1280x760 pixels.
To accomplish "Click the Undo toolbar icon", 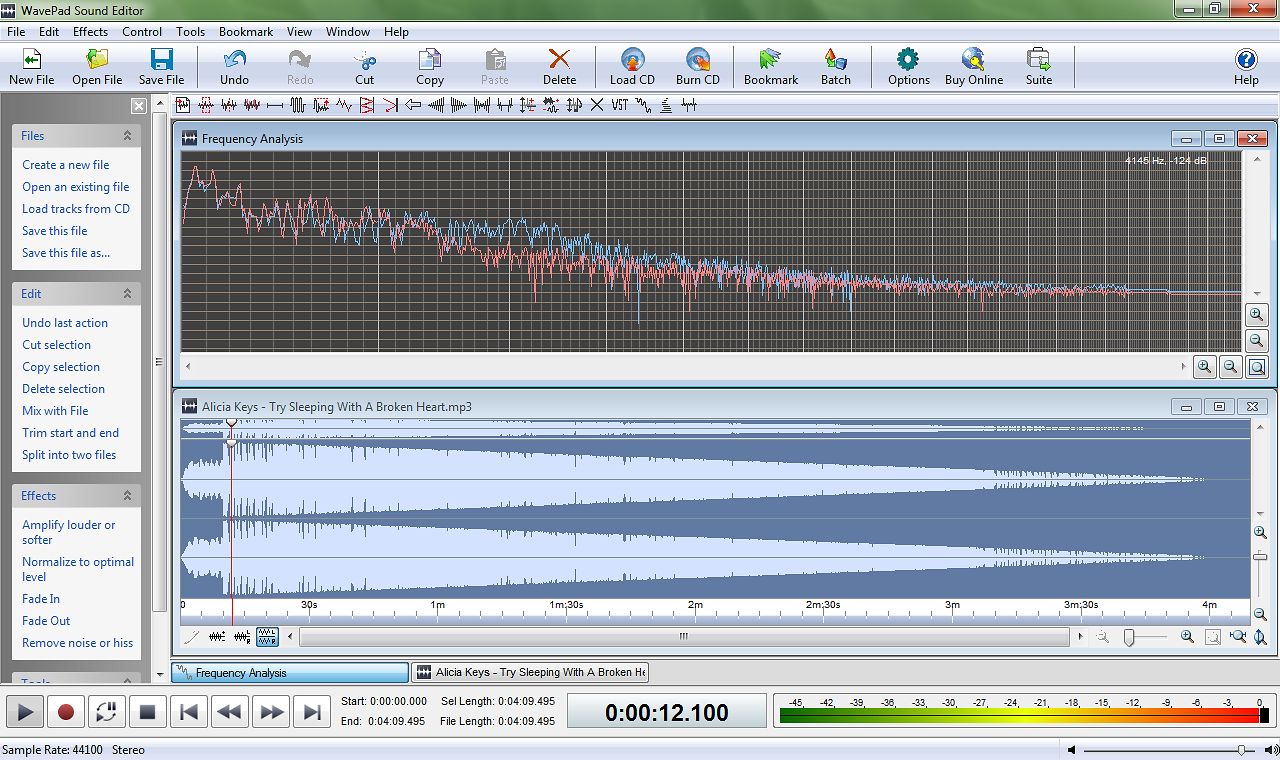I will [x=233, y=64].
